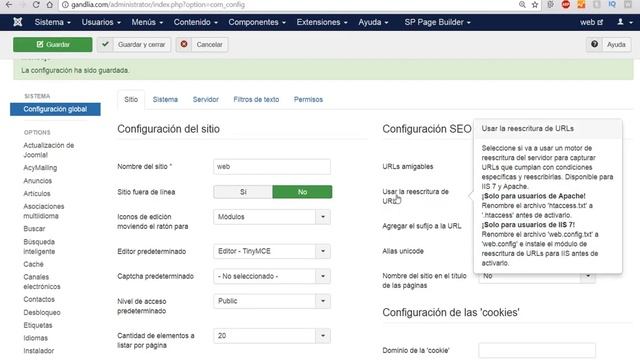Click the zoom magnifier icon in address bar
This screenshot has width=640, height=360.
point(522,5)
